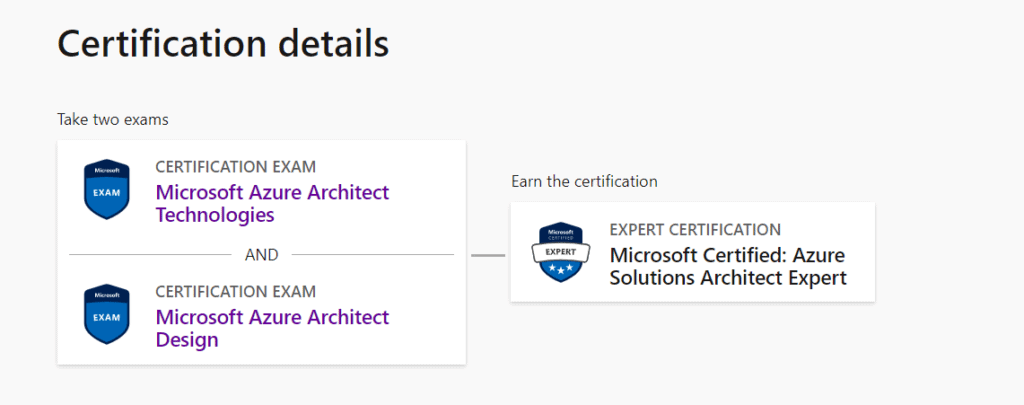Click the 'Take two exams' label
Screen dimensions: 1024x405
tap(113, 120)
